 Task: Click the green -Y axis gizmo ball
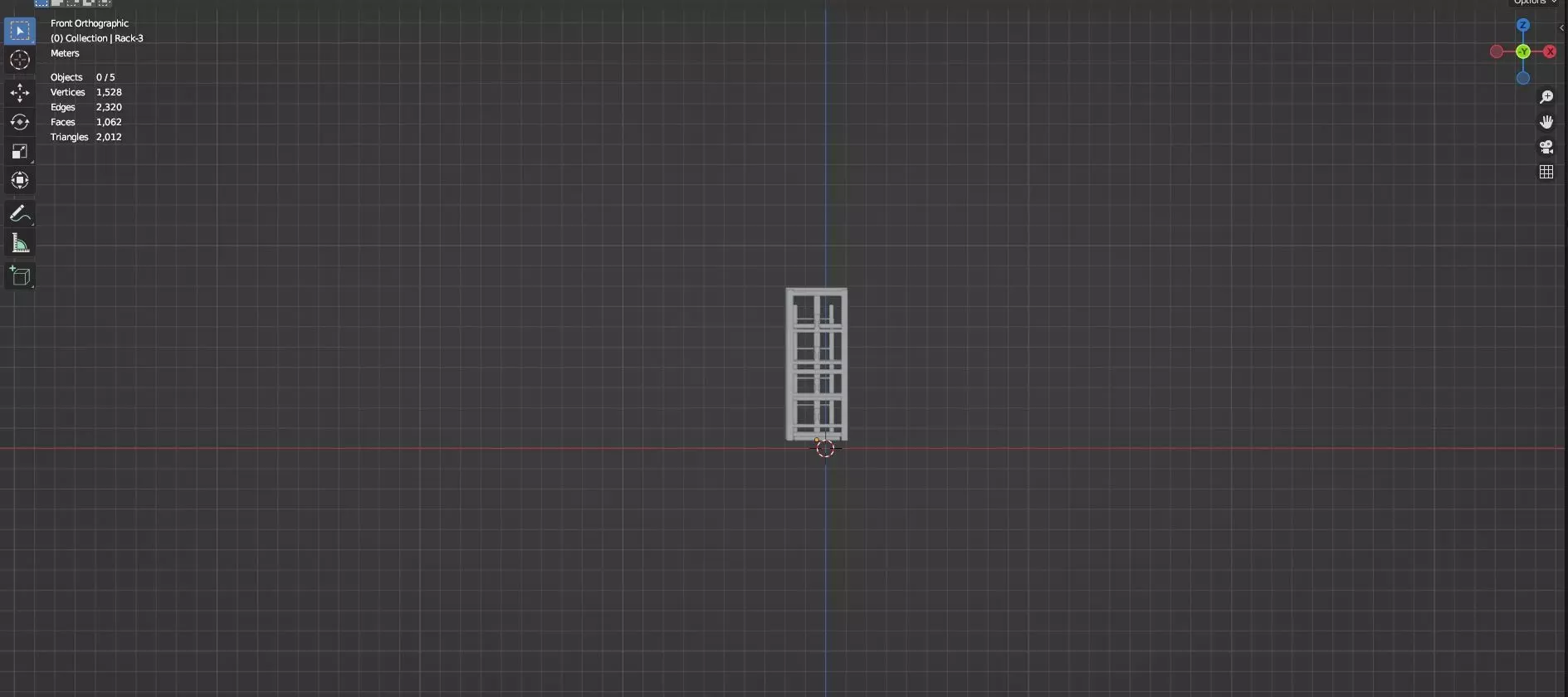pos(1523,51)
